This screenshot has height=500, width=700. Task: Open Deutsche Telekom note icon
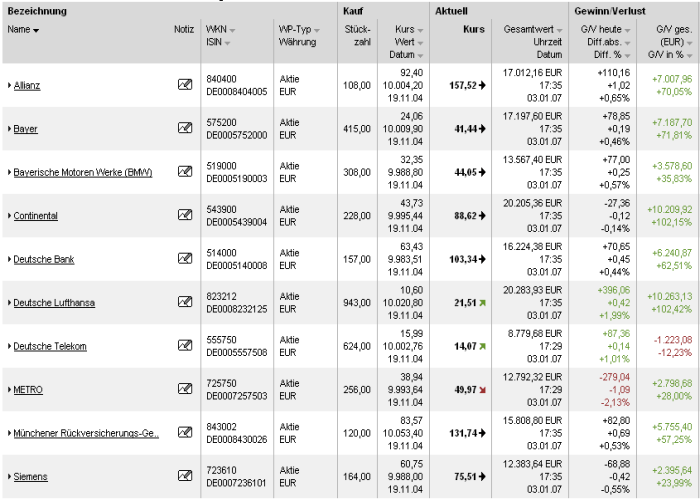[184, 346]
